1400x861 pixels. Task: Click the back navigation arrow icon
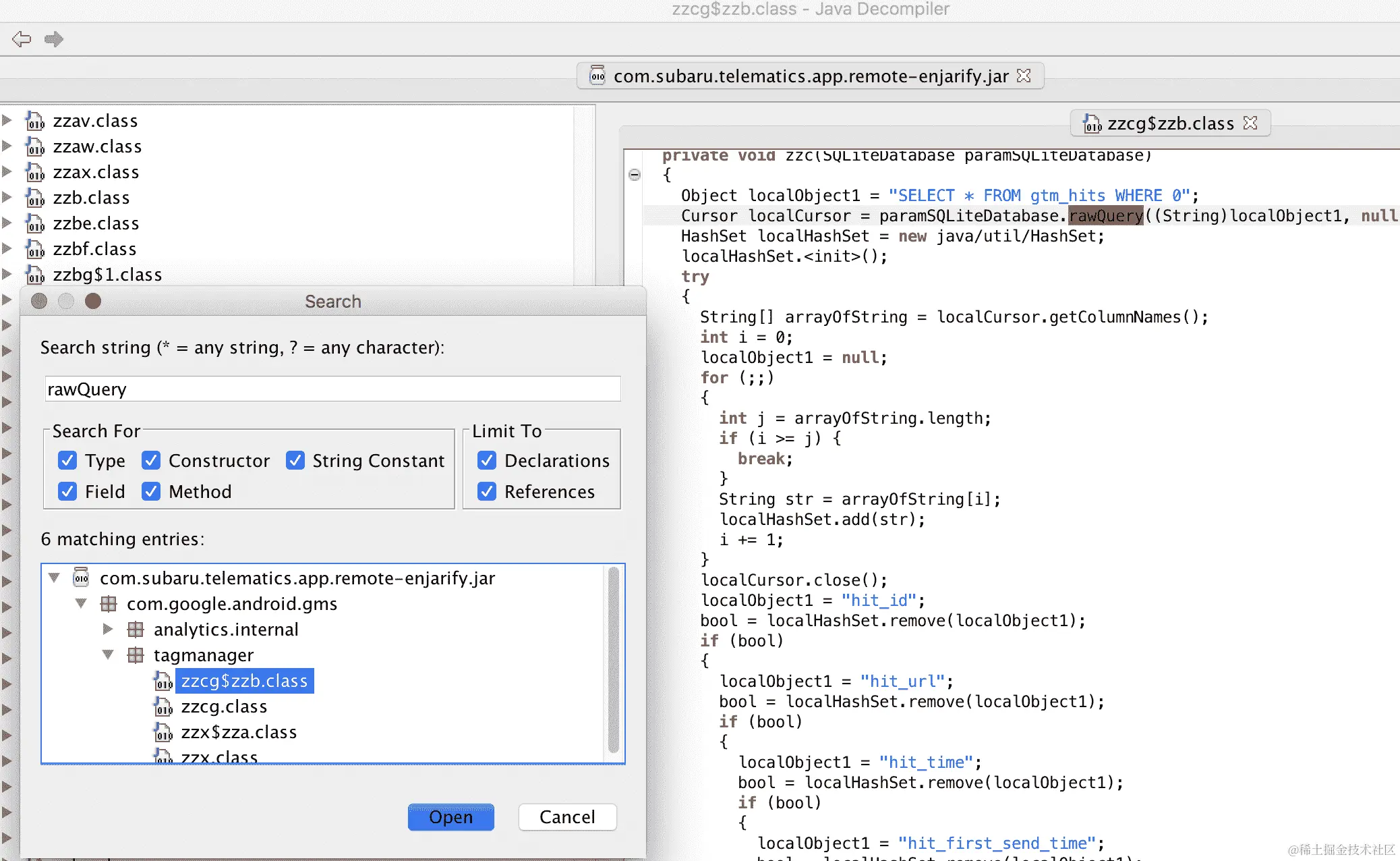tap(22, 39)
